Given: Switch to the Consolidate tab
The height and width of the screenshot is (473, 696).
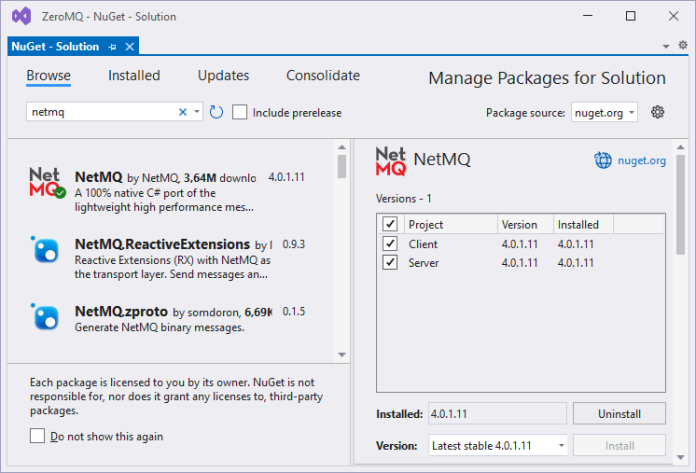Looking at the screenshot, I should click(323, 75).
